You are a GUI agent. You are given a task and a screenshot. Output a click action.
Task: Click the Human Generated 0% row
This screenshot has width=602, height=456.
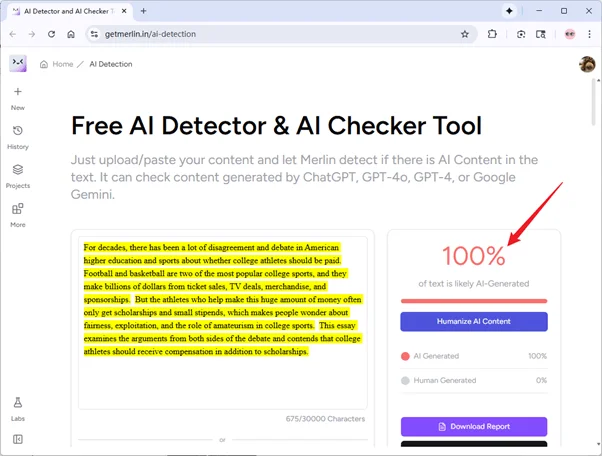[474, 380]
